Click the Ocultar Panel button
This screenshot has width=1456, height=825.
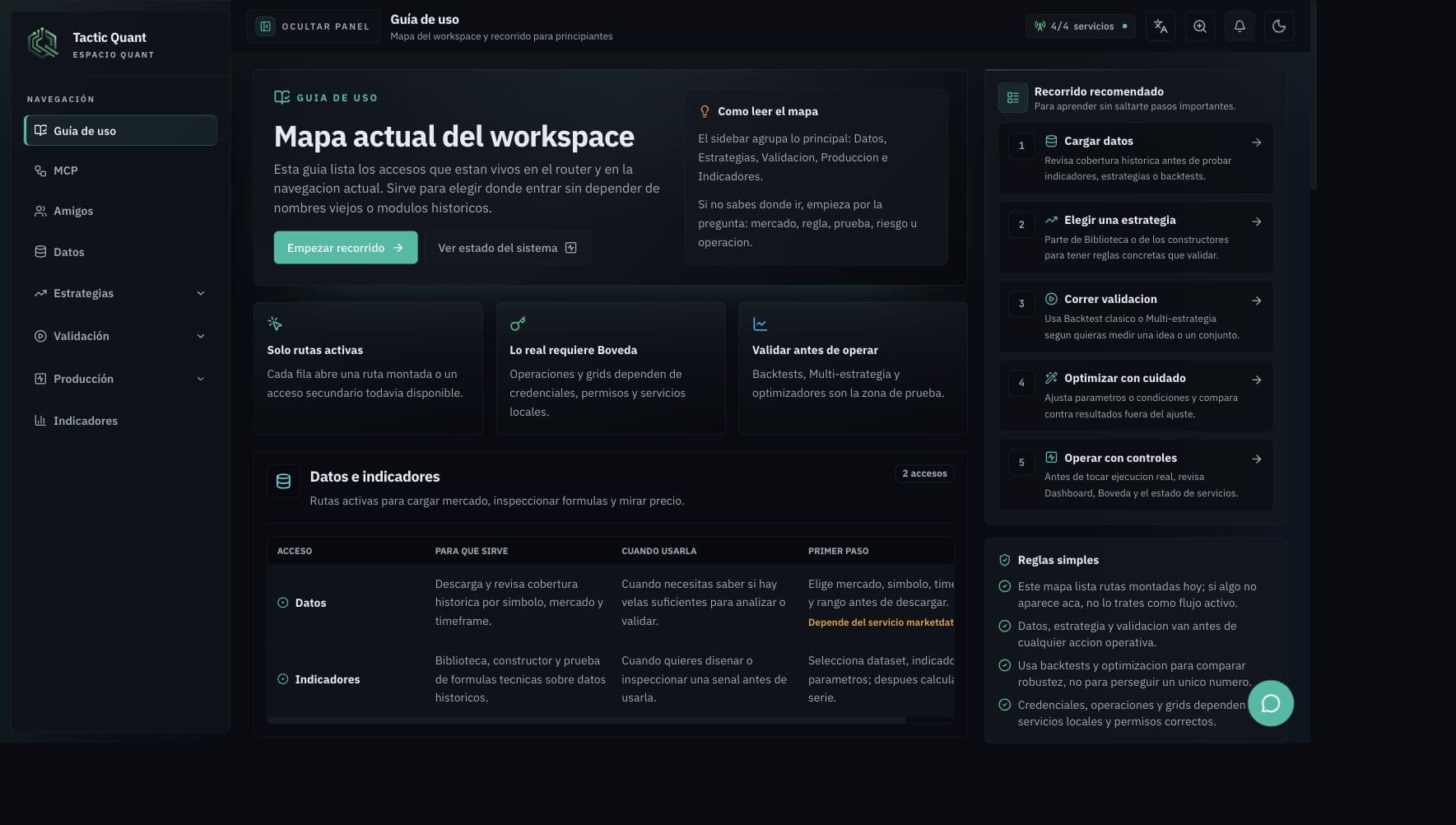(x=313, y=26)
